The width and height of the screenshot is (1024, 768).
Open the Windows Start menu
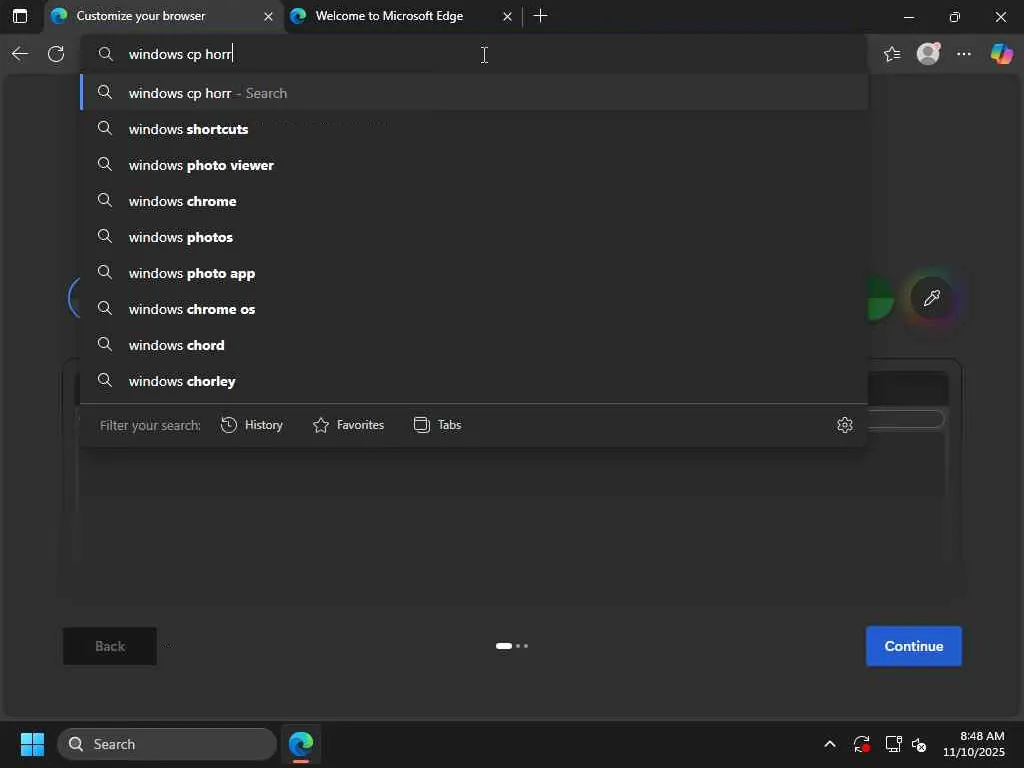coord(32,743)
